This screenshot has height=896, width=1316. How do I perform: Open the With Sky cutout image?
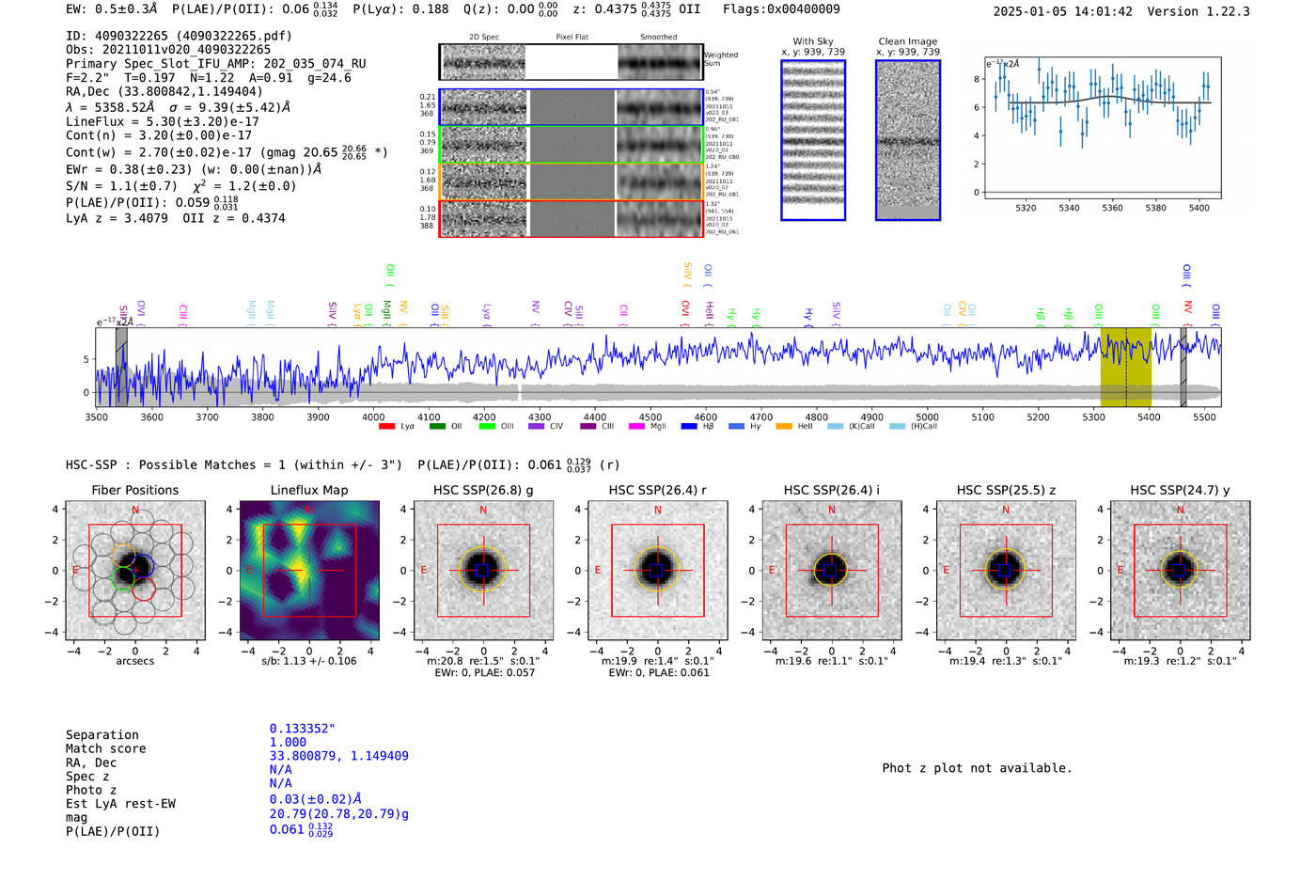pyautogui.click(x=813, y=140)
